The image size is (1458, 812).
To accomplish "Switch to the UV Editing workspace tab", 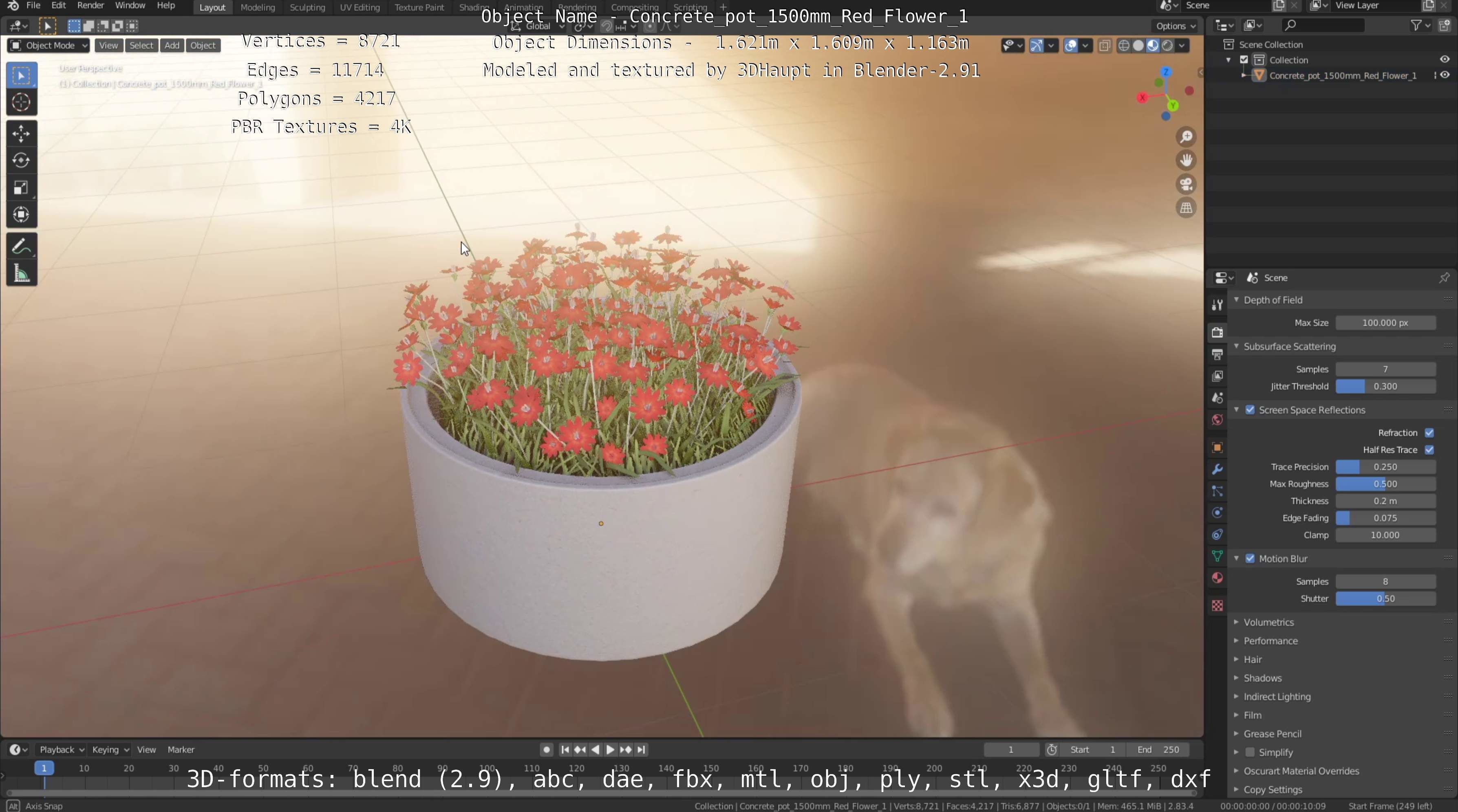I will coord(360,7).
